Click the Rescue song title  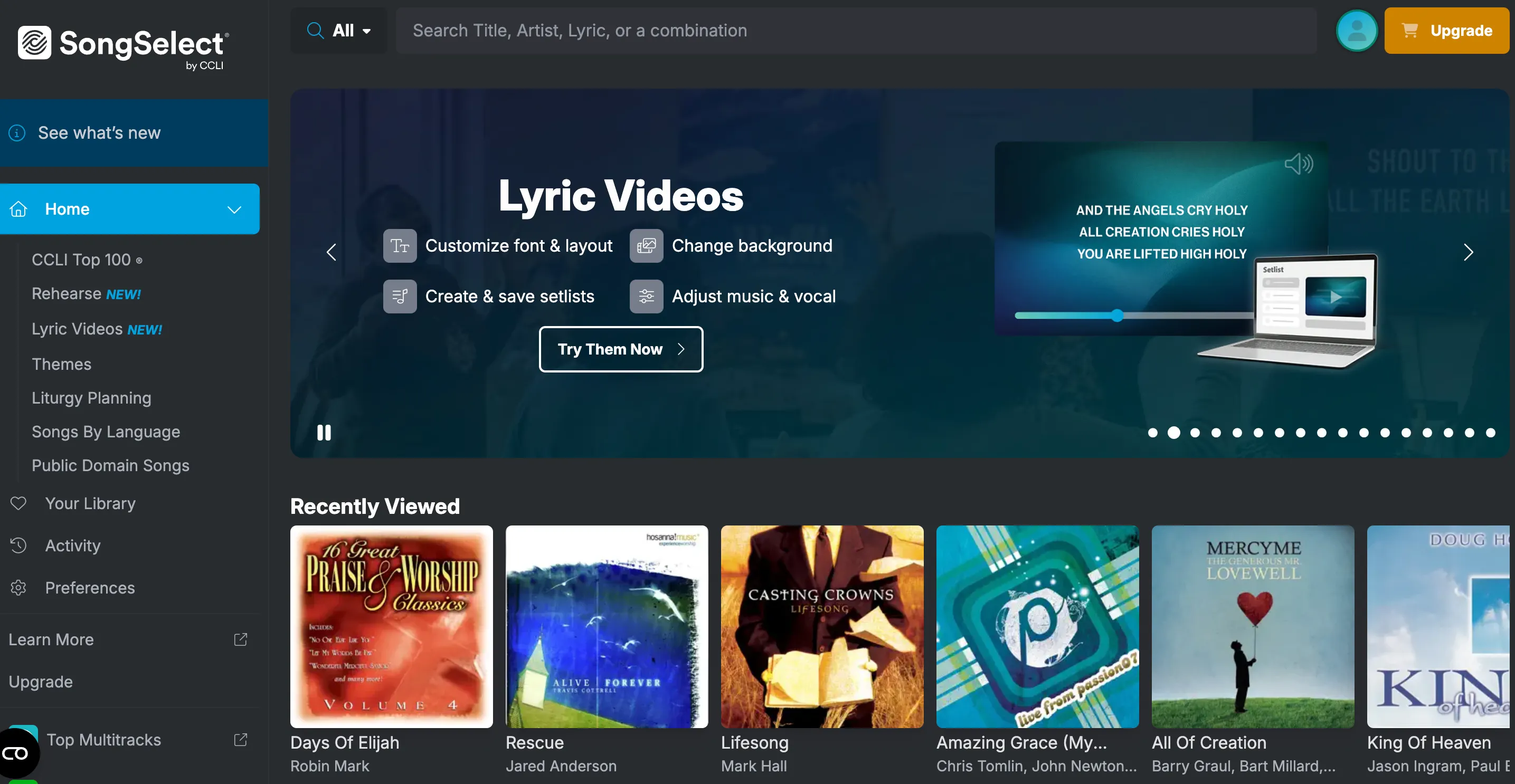tap(535, 743)
